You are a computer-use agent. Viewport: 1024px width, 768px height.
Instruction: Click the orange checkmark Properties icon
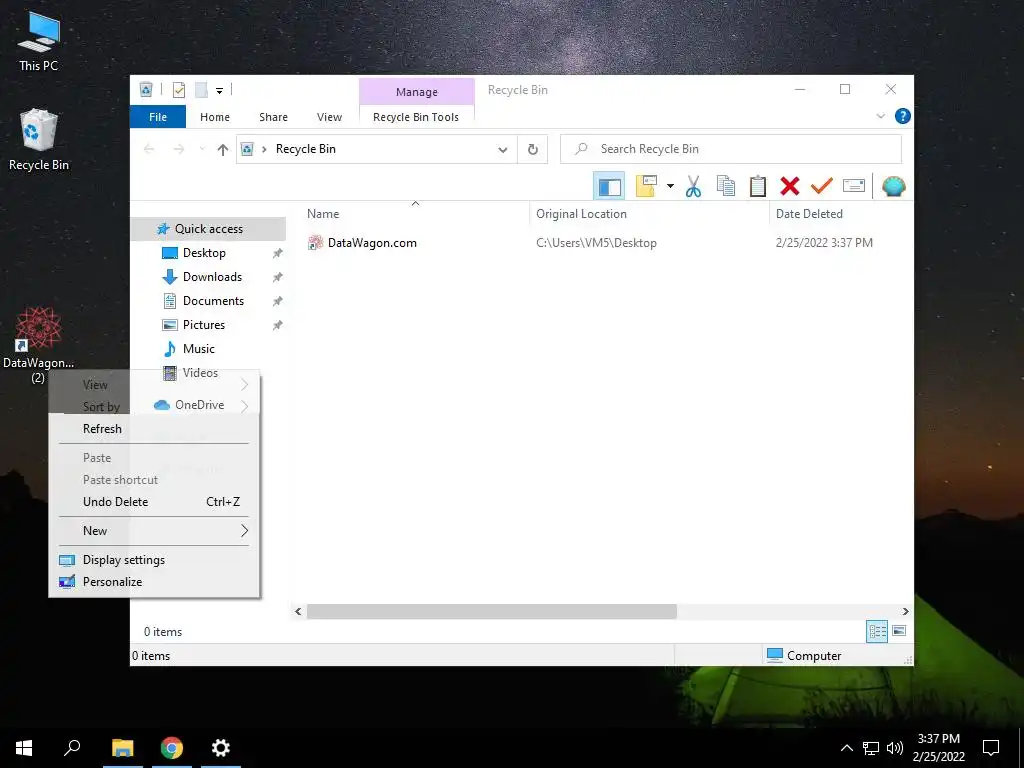(x=822, y=186)
